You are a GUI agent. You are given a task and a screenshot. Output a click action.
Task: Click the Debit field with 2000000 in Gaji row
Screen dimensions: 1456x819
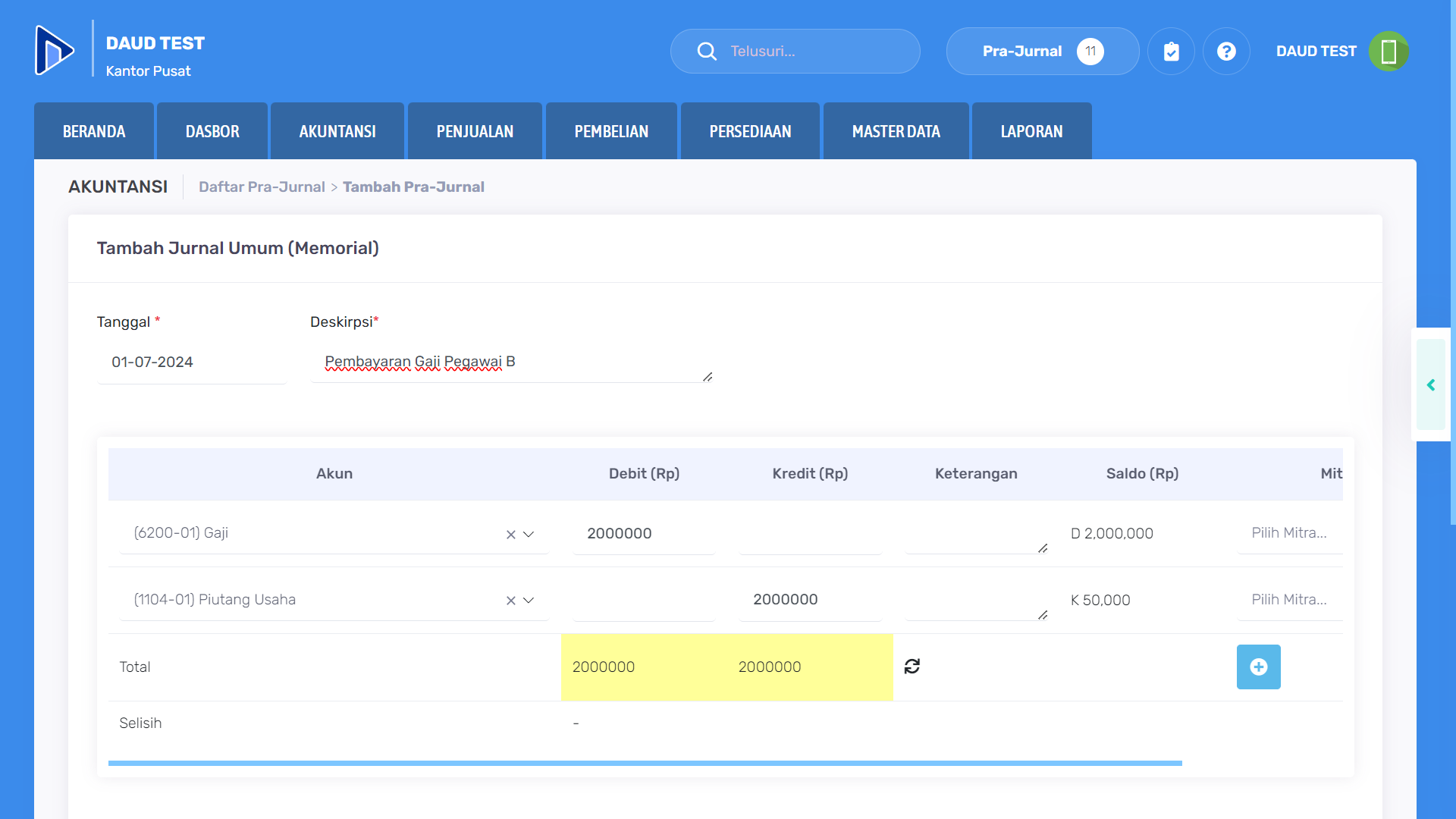pyautogui.click(x=644, y=533)
